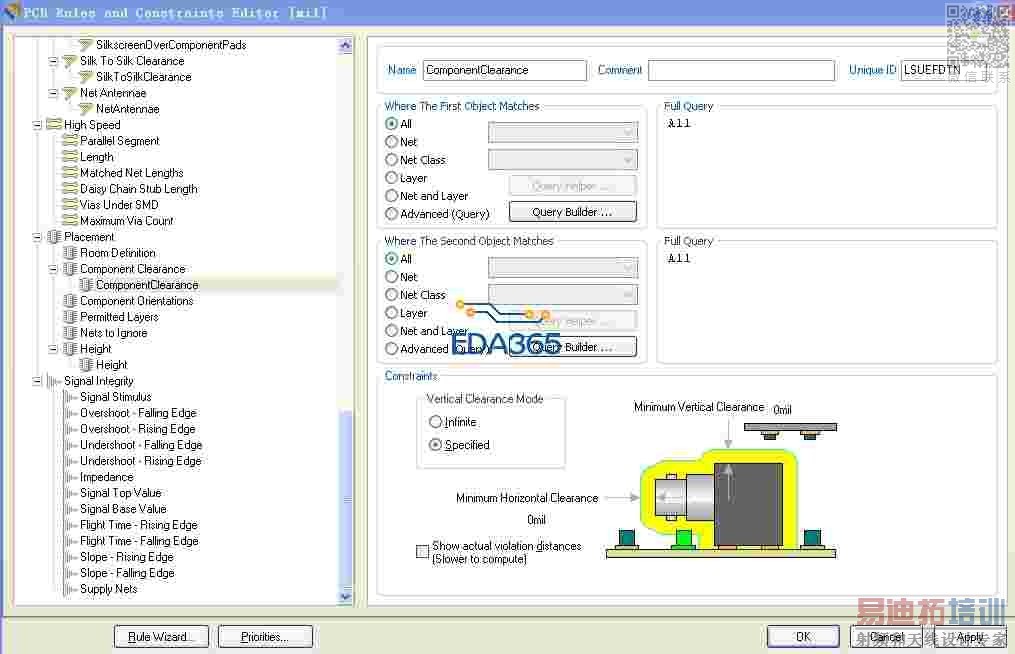Click the Permitted Layers icon
Viewport: 1015px width, 654px height.
(x=70, y=317)
